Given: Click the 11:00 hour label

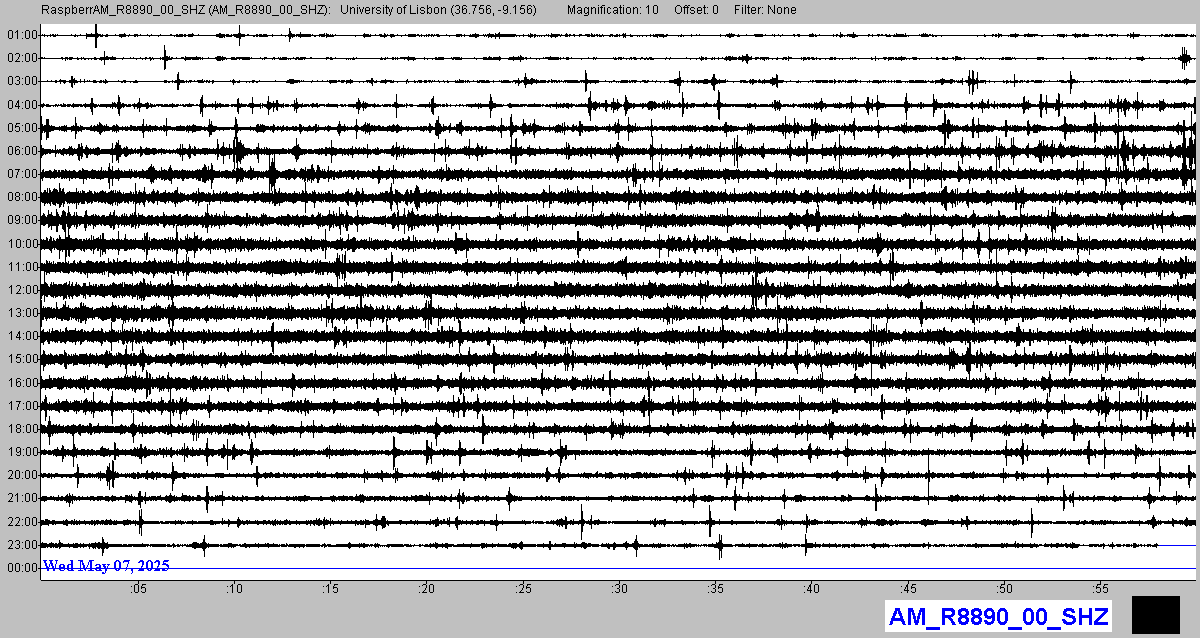Looking at the screenshot, I should tap(22, 267).
